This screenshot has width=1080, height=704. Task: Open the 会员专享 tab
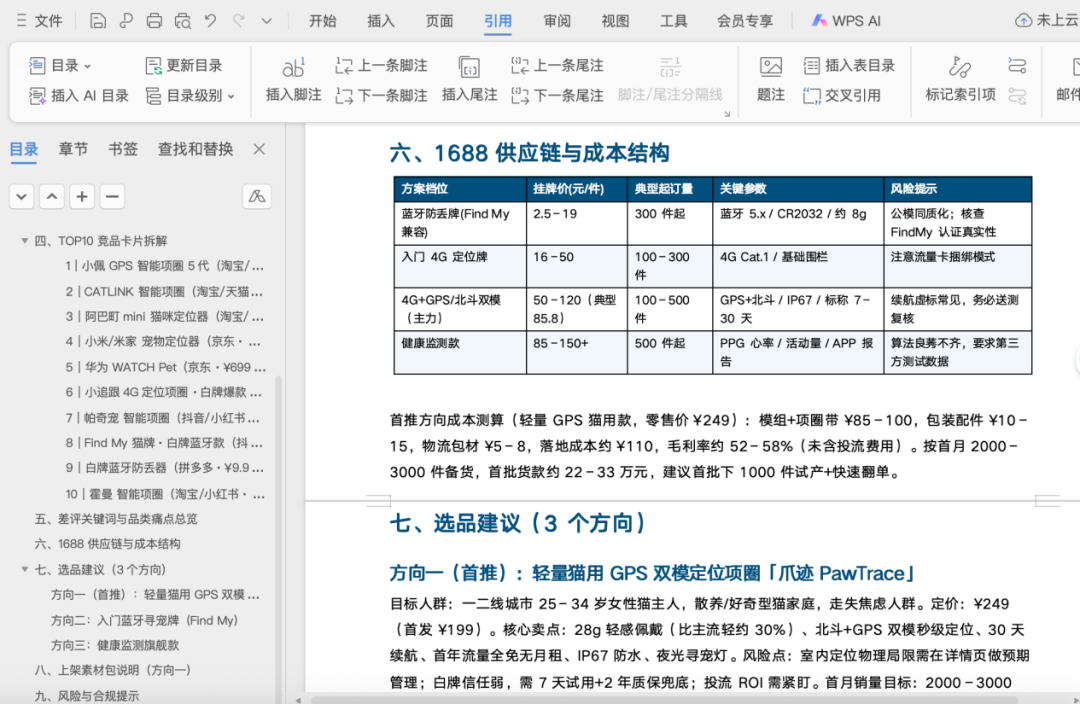tap(745, 21)
